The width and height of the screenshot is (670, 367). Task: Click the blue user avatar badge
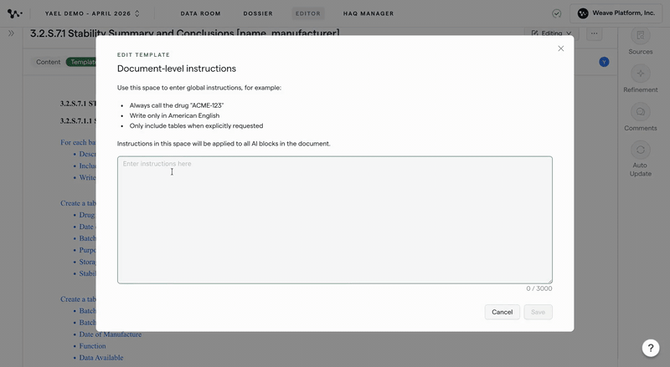[604, 62]
